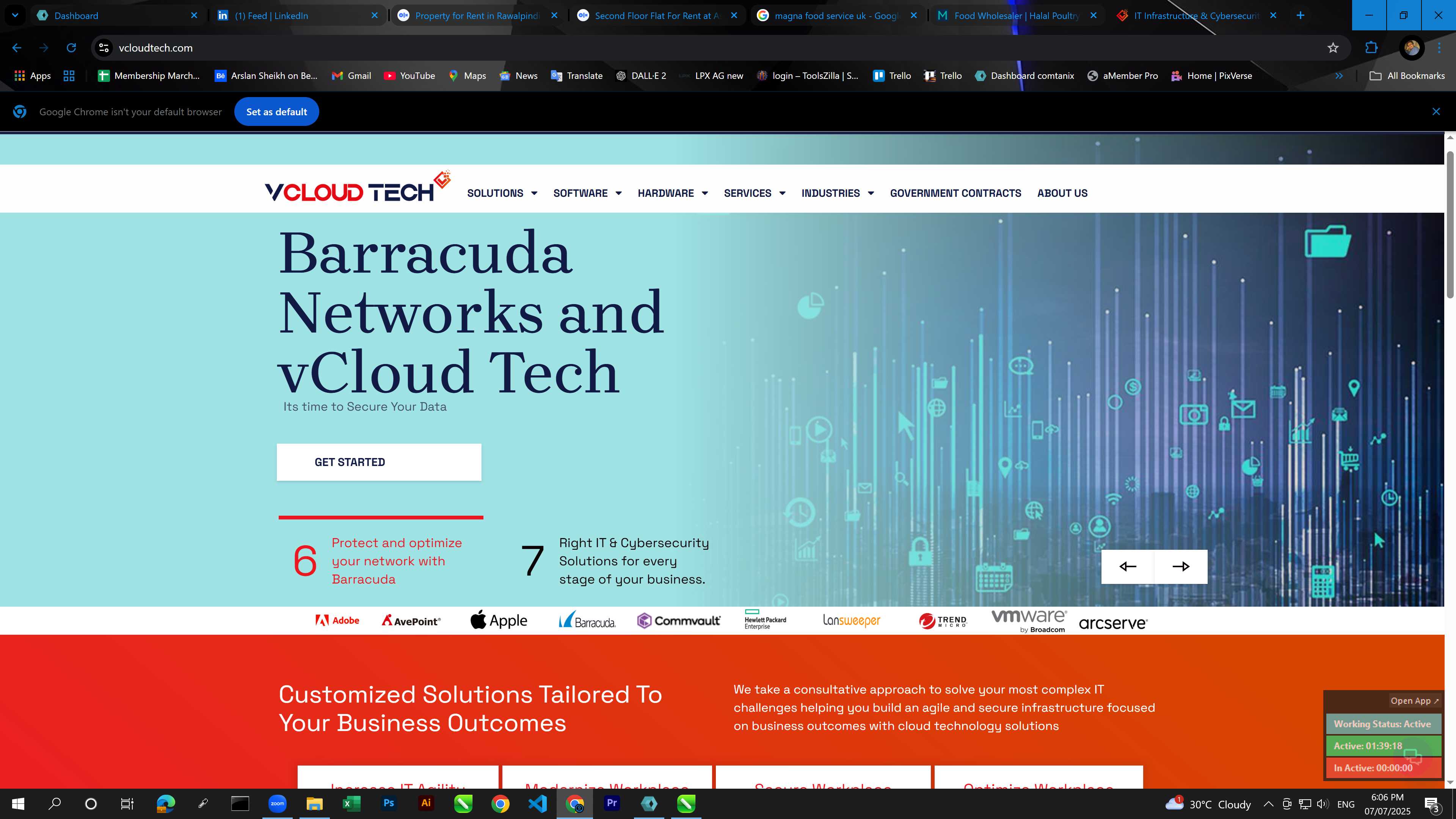
Task: Open the Chrome profile avatar
Action: pyautogui.click(x=1411, y=48)
